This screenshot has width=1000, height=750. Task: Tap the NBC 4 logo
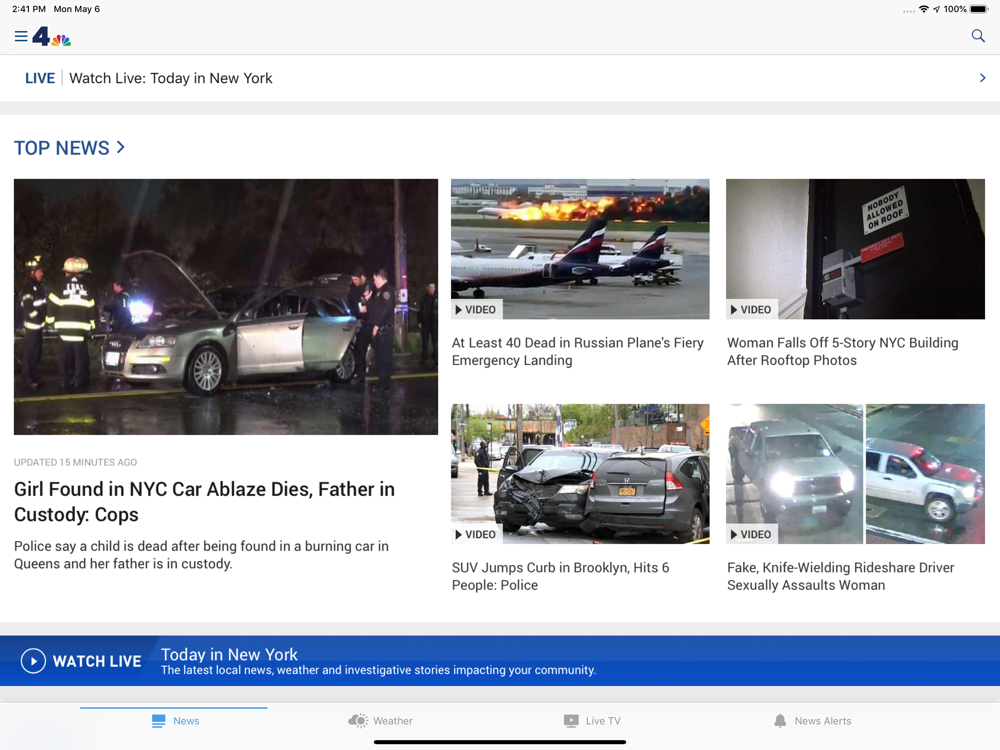[52, 37]
